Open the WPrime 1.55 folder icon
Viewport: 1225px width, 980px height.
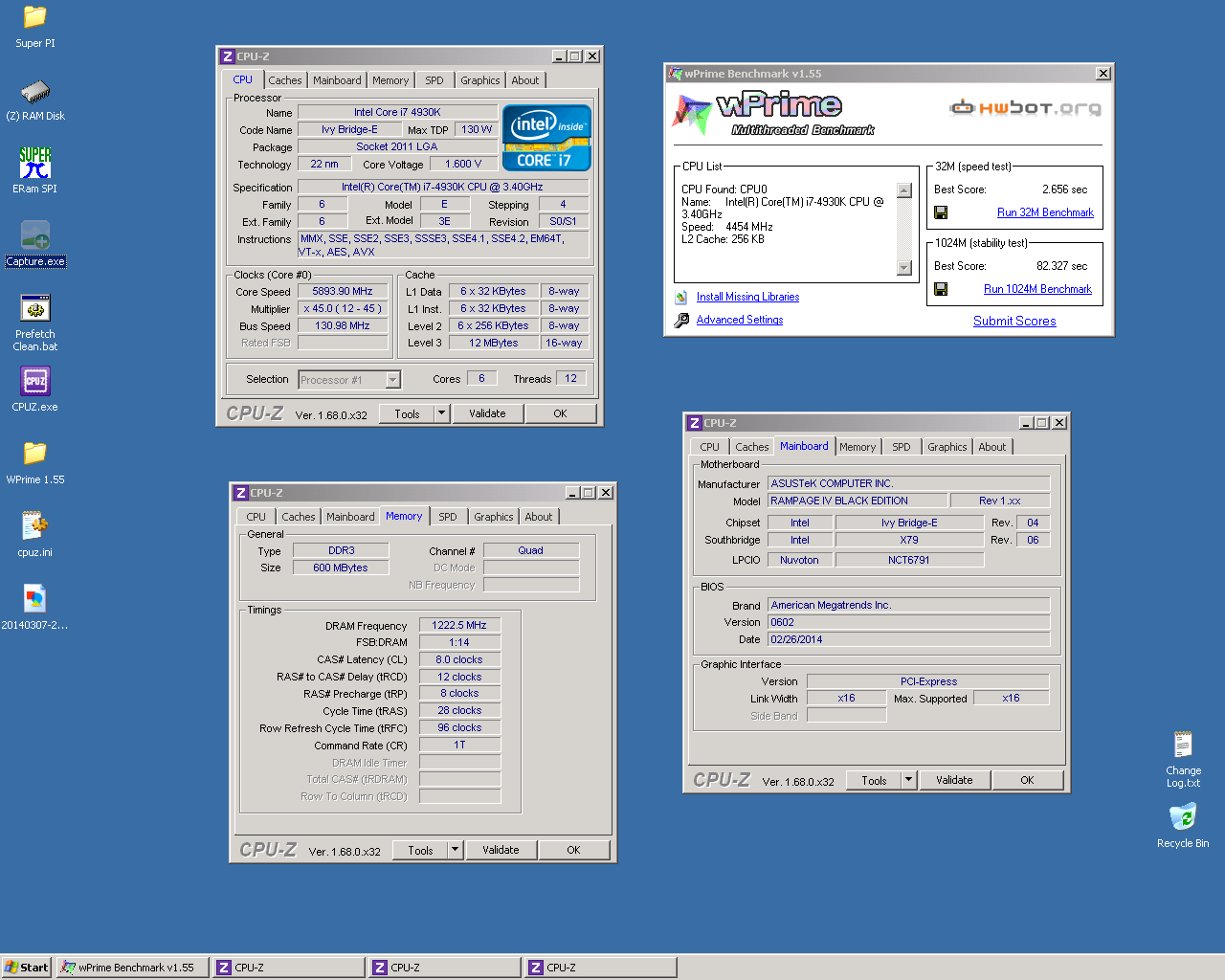click(35, 454)
